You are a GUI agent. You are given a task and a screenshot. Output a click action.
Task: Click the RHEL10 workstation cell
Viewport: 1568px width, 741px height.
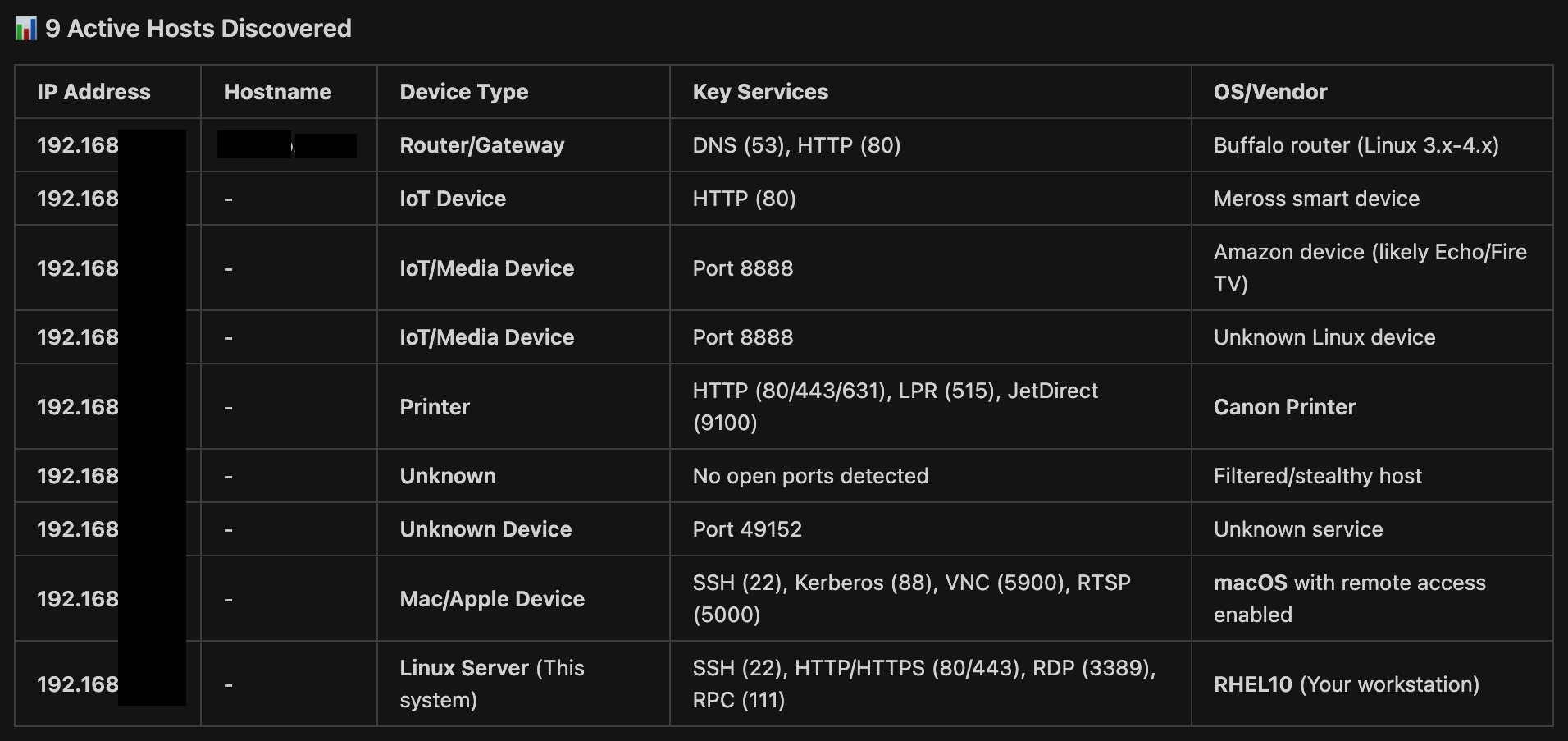[x=1346, y=684]
